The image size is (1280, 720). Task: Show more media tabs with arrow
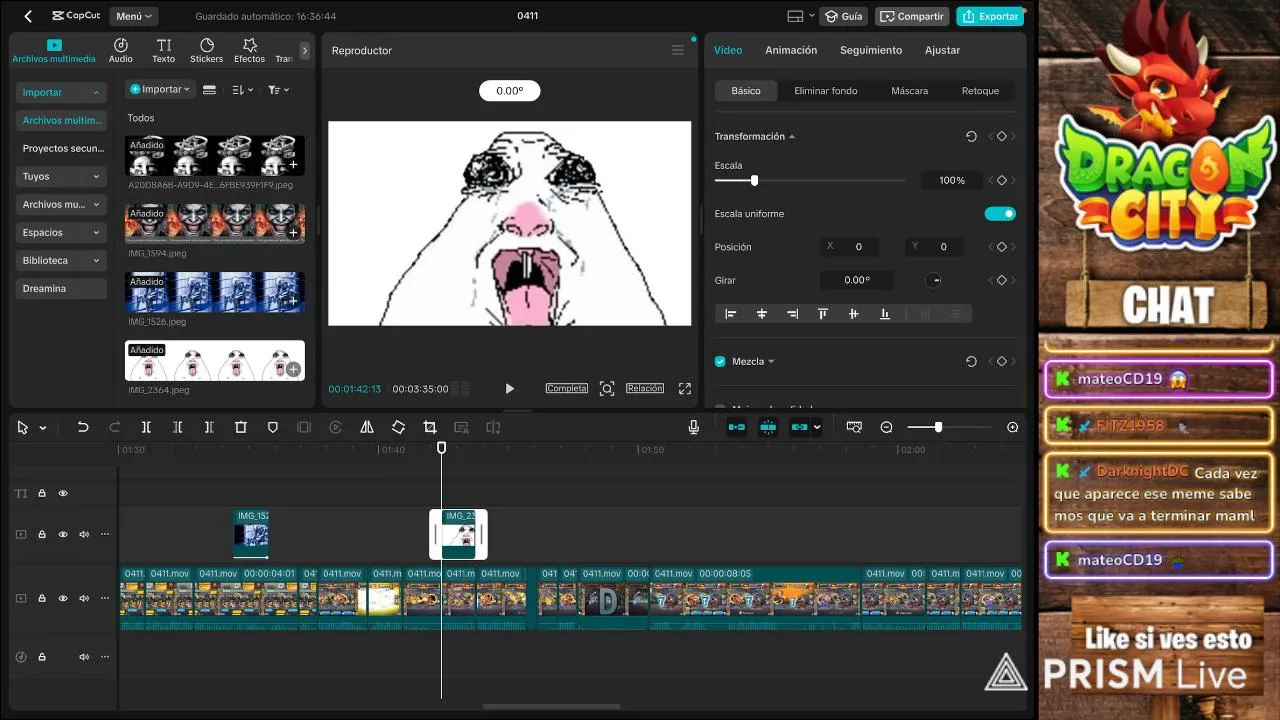click(305, 50)
